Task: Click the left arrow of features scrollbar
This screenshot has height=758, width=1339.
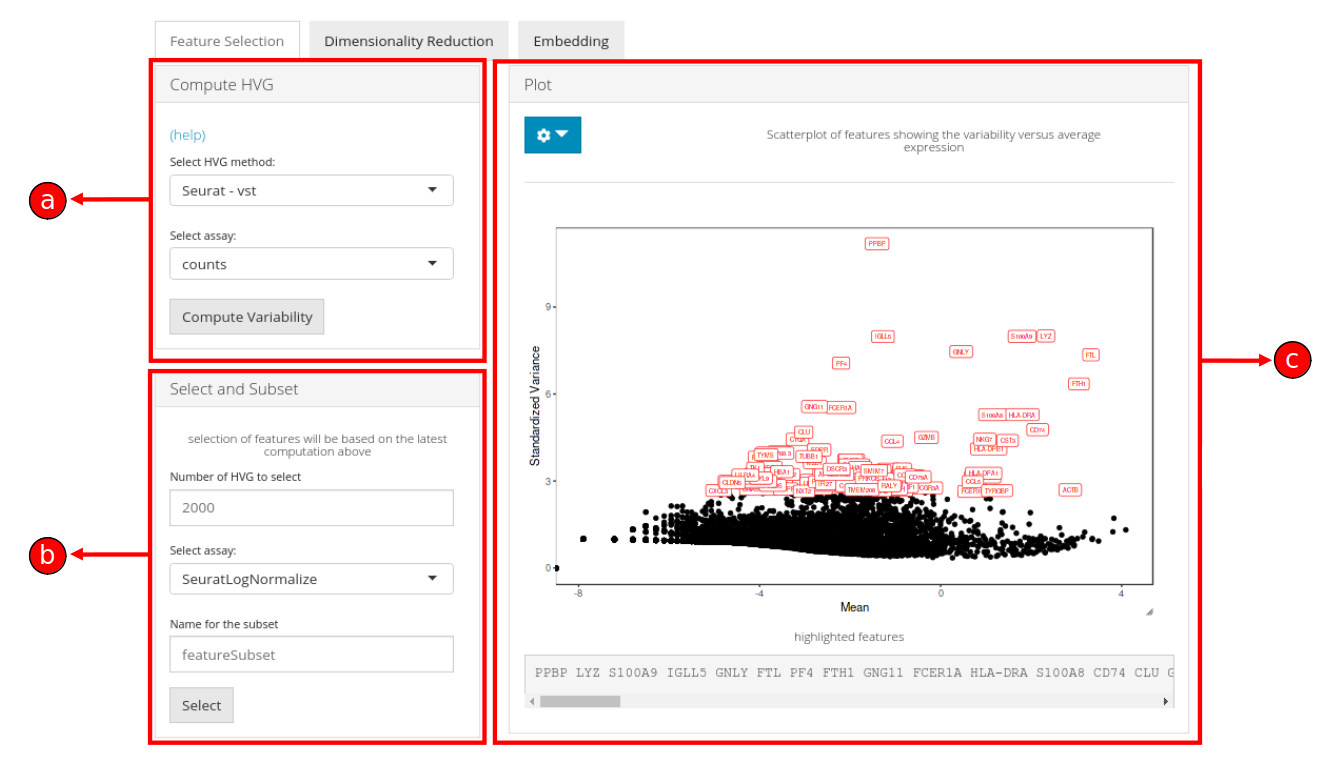Action: point(531,702)
